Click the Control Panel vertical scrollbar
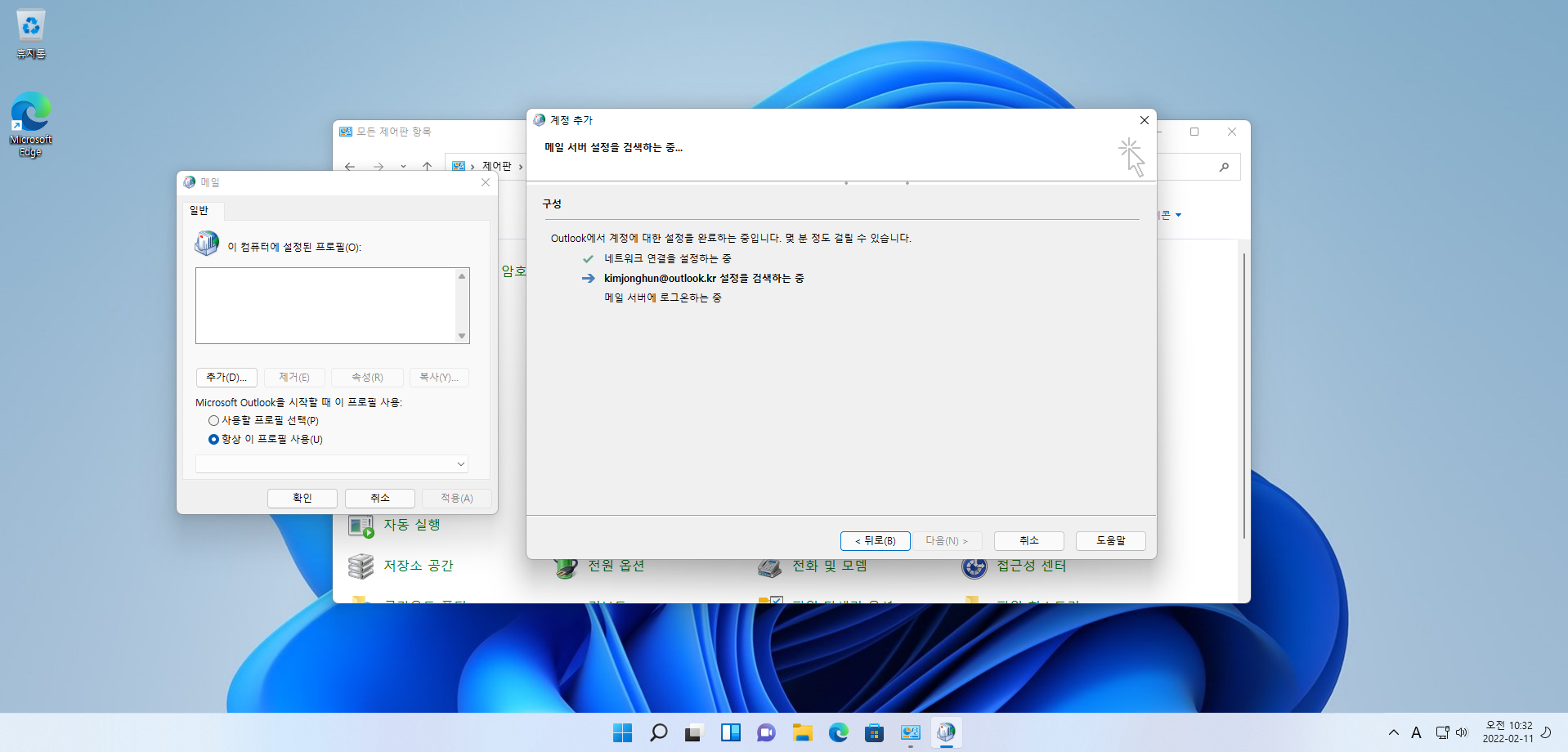 tap(1244, 396)
